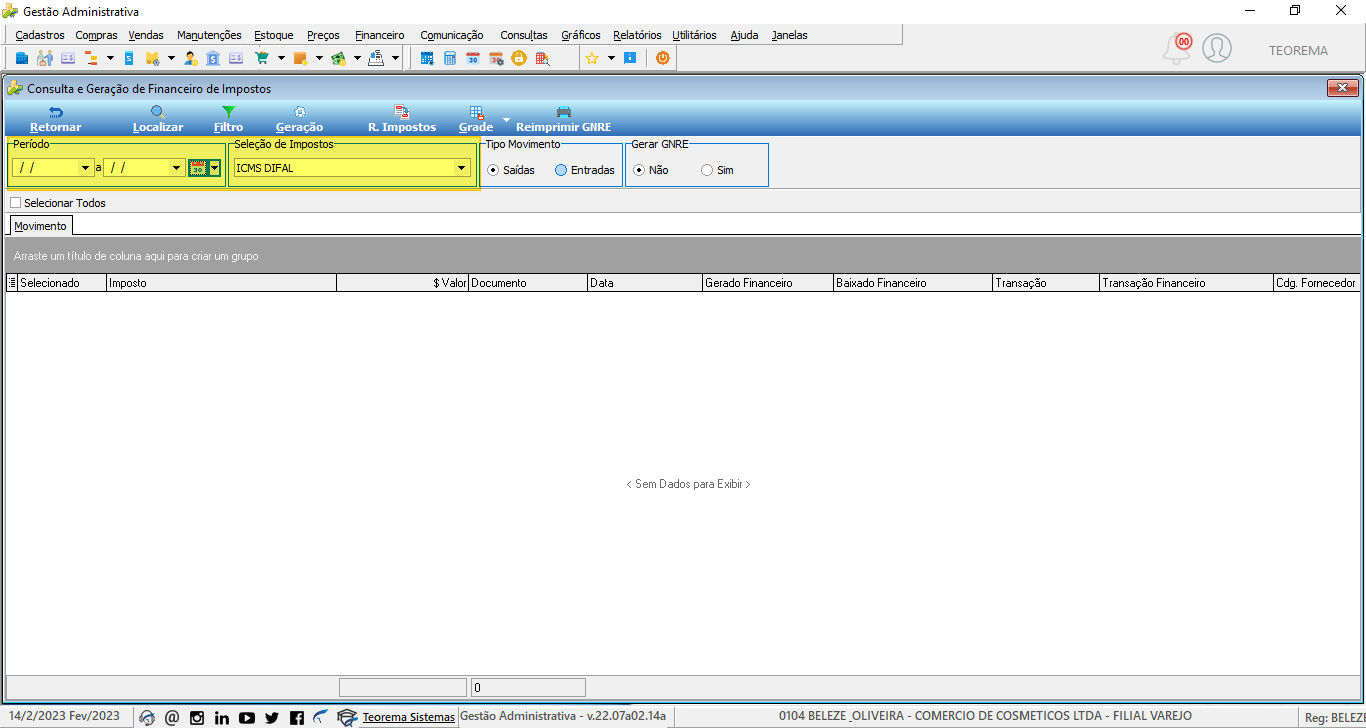1366x728 pixels.
Task: Click the graduation cap icon in status bar
Action: 347,717
